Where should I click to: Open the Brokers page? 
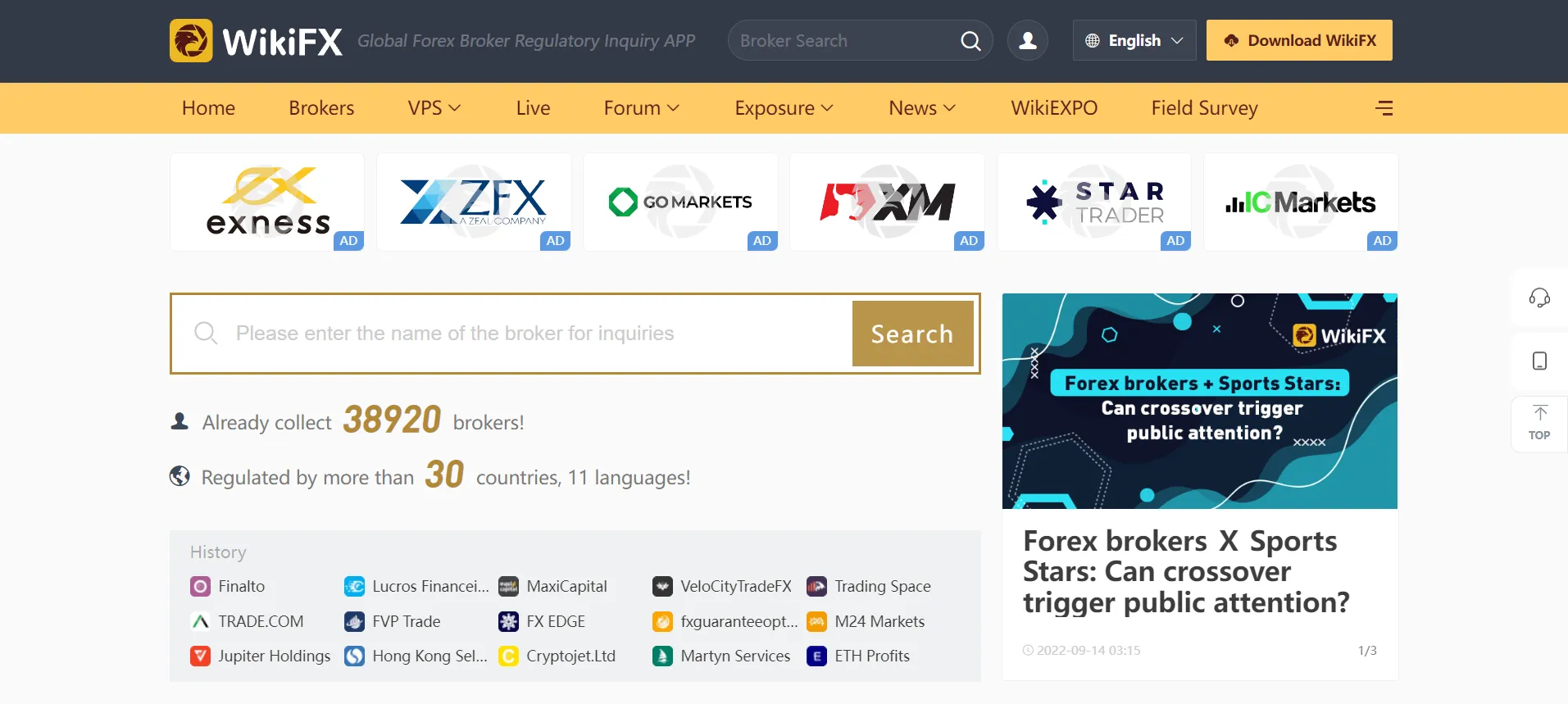[321, 108]
